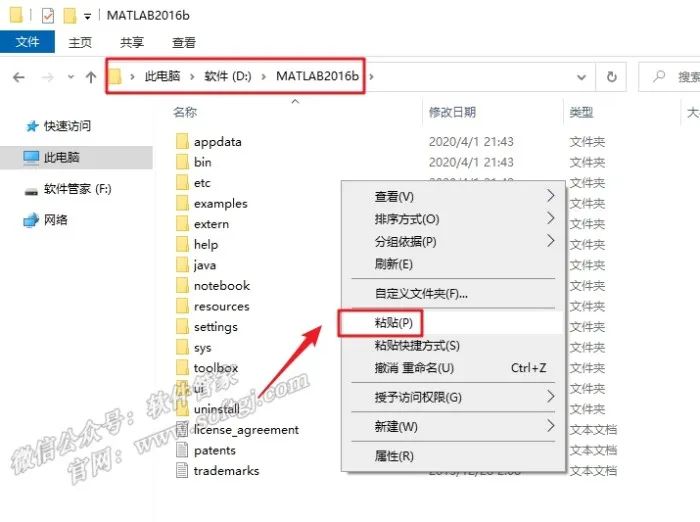700x522 pixels.
Task: Click the search box
Action: point(669,77)
